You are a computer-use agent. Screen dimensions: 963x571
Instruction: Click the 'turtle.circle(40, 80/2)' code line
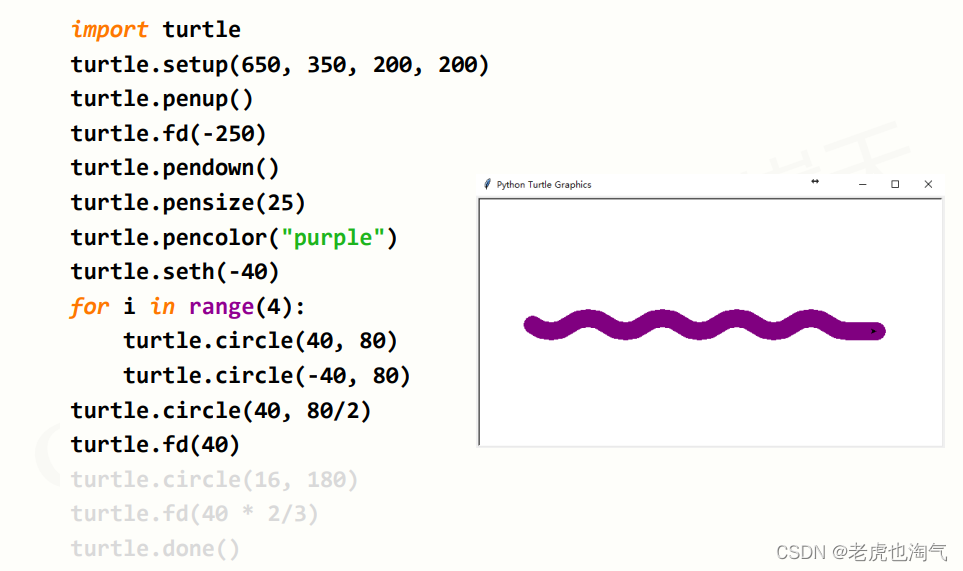click(x=220, y=410)
